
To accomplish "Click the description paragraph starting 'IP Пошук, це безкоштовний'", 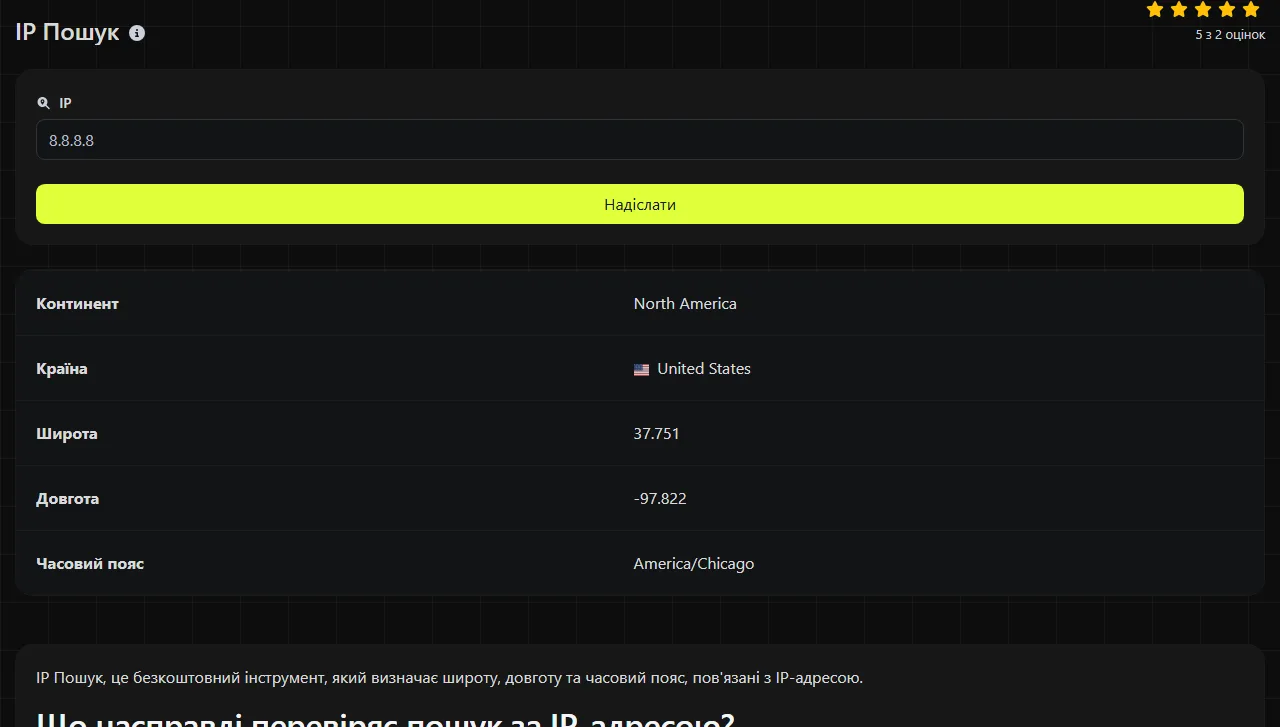I will (x=449, y=678).
